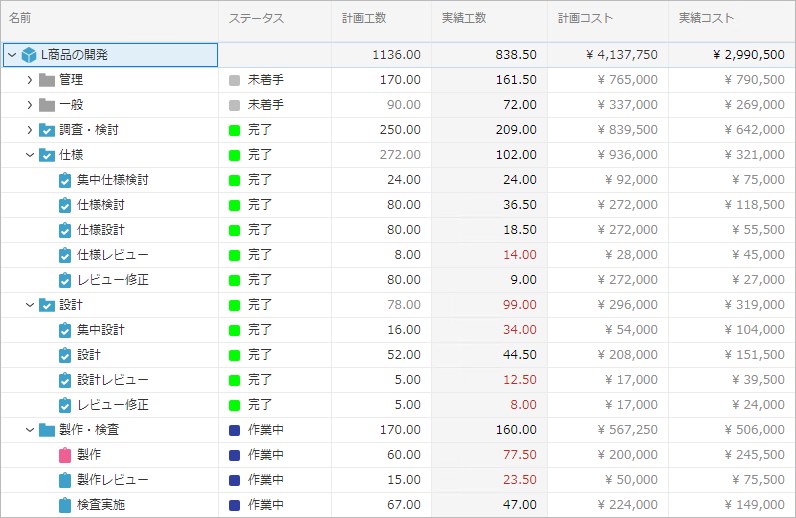
Task: Click the clipboard task icon for 集中仕様検討
Action: click(x=65, y=180)
